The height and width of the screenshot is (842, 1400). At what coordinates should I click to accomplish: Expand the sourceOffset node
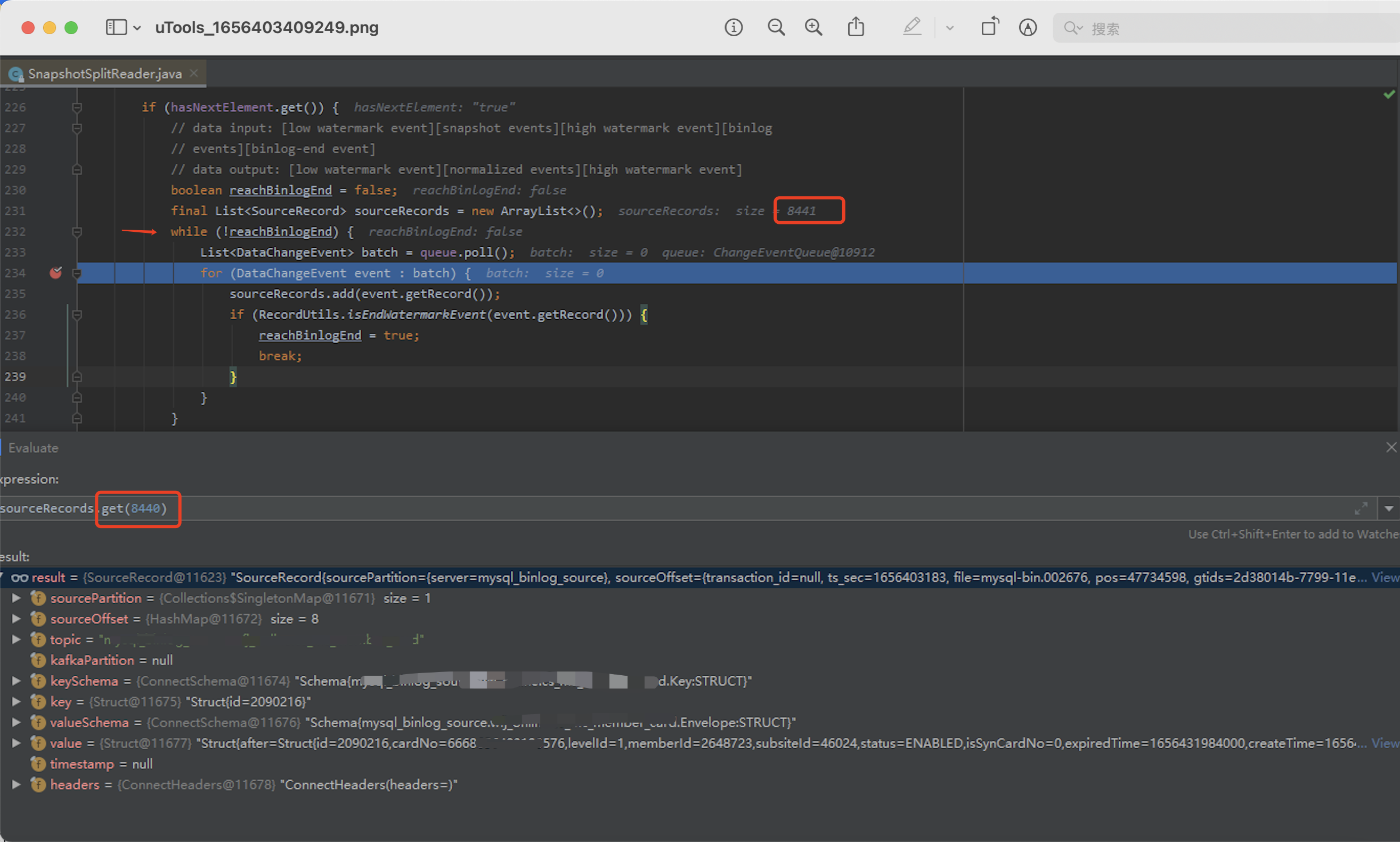17,619
